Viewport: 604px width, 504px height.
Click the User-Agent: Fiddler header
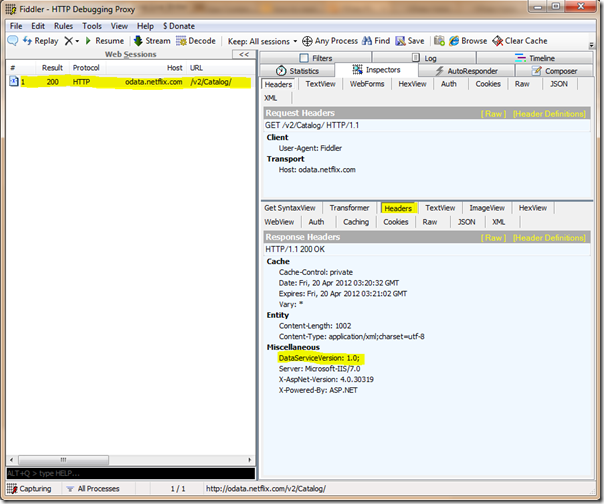(x=310, y=148)
